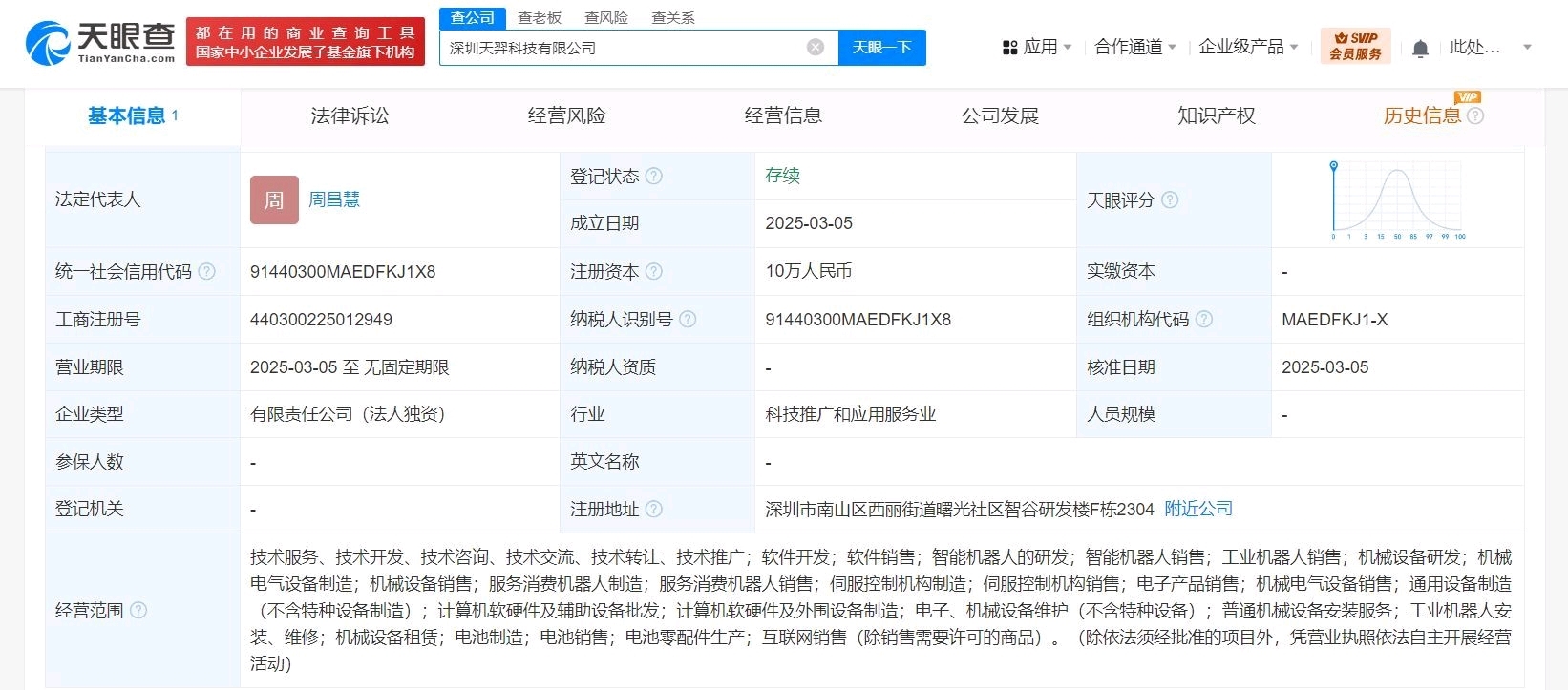Open SVIP member services badge
This screenshot has height=690, width=1568.
[1355, 46]
